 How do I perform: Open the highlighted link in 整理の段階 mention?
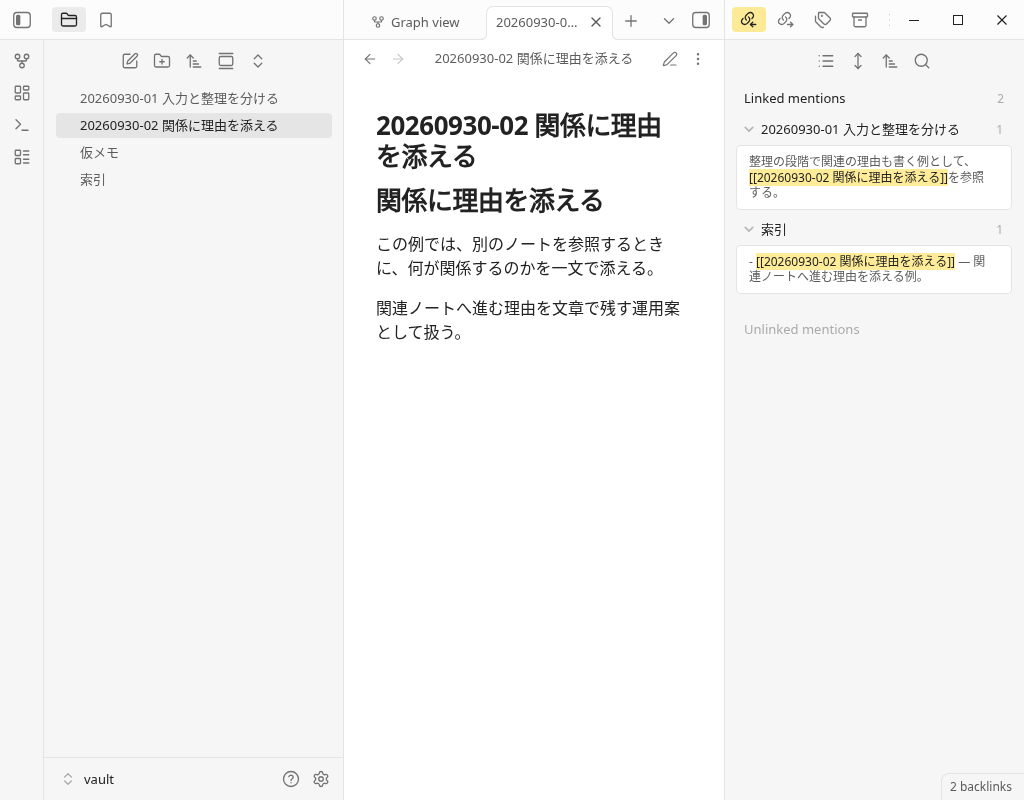(848, 177)
